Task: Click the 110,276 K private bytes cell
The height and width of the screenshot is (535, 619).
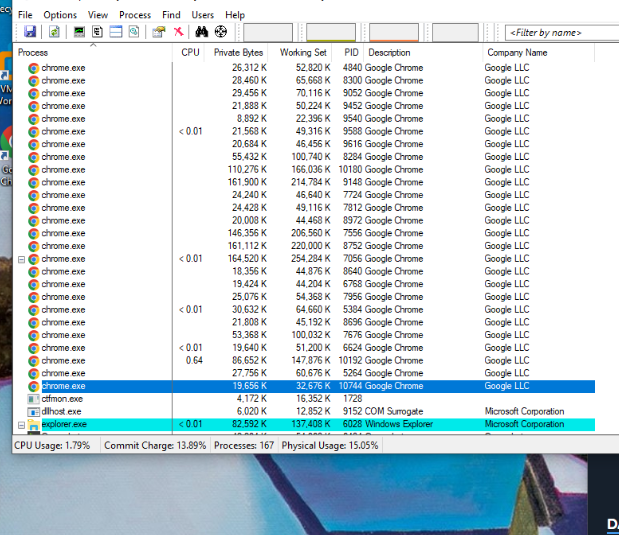Action: click(247, 170)
